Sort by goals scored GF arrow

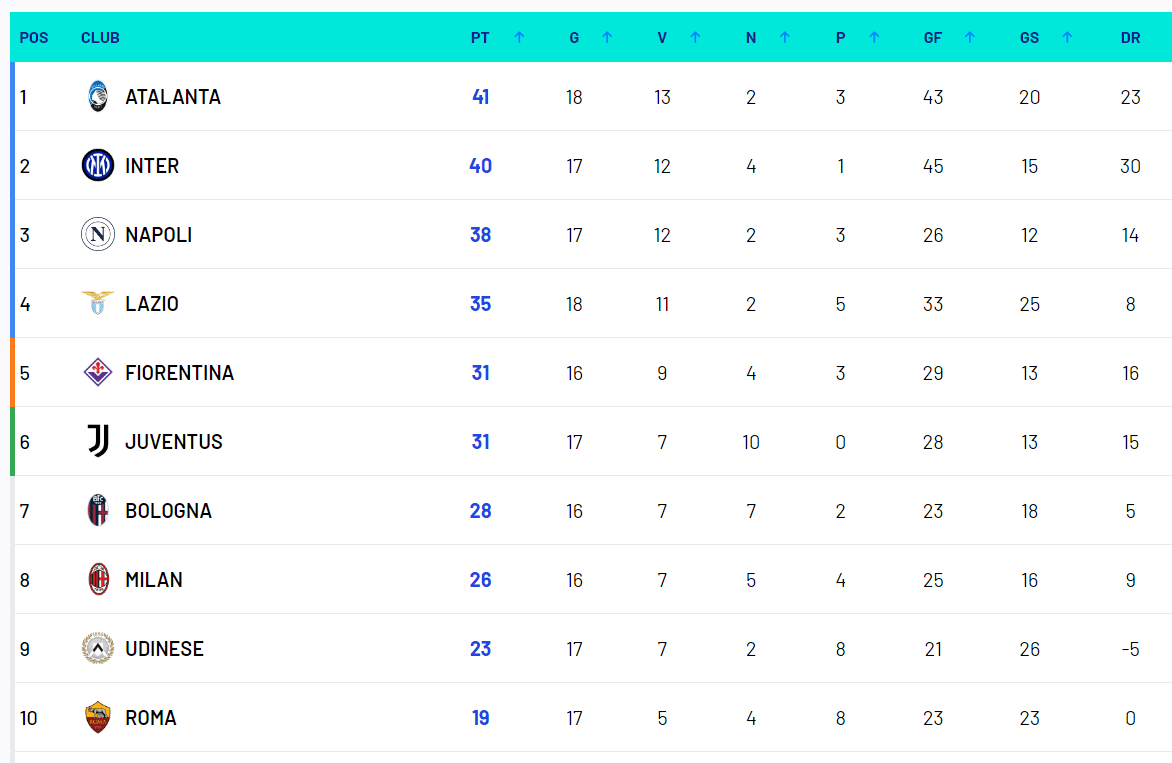pos(969,38)
